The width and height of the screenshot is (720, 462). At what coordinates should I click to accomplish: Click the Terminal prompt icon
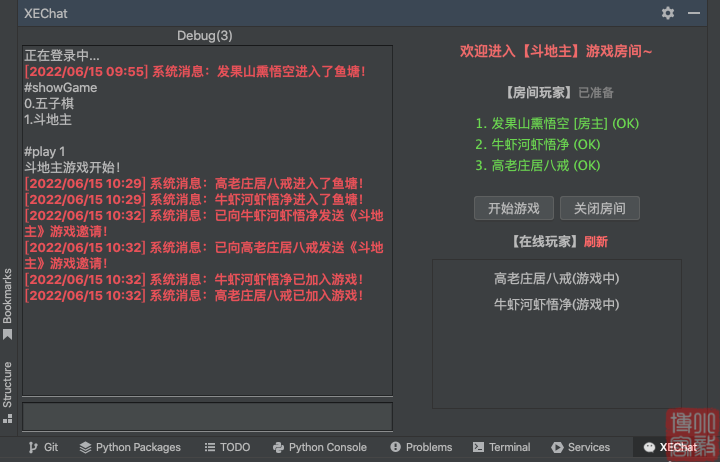478,447
